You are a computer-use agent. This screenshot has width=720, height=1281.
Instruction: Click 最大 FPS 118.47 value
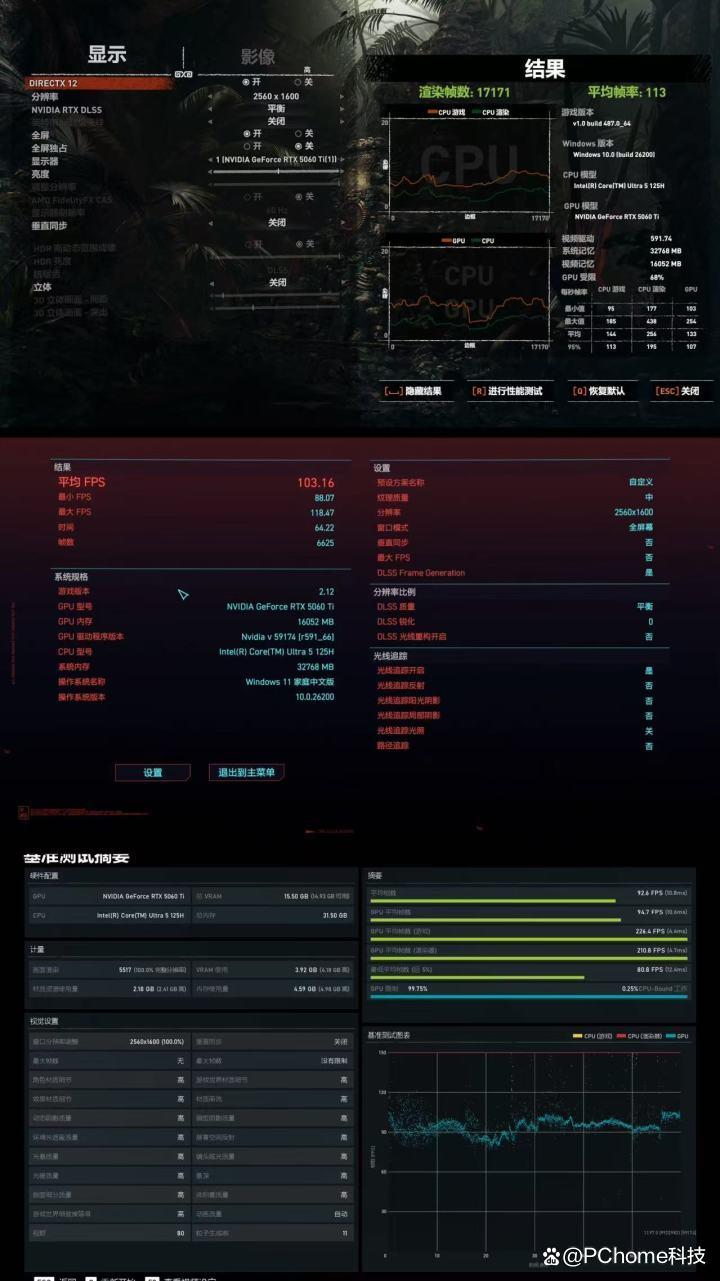(x=322, y=512)
